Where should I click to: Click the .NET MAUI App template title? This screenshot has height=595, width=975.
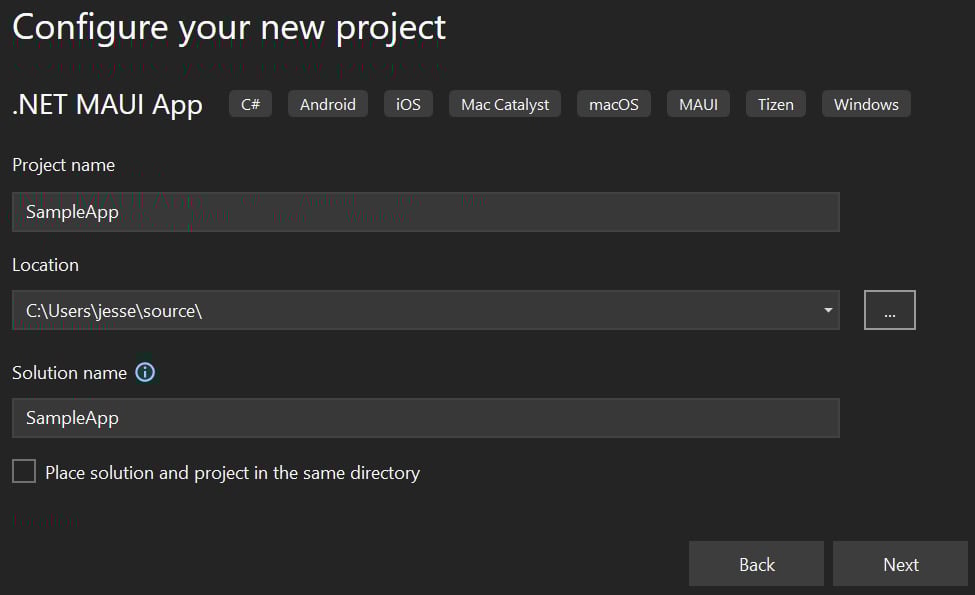[108, 105]
